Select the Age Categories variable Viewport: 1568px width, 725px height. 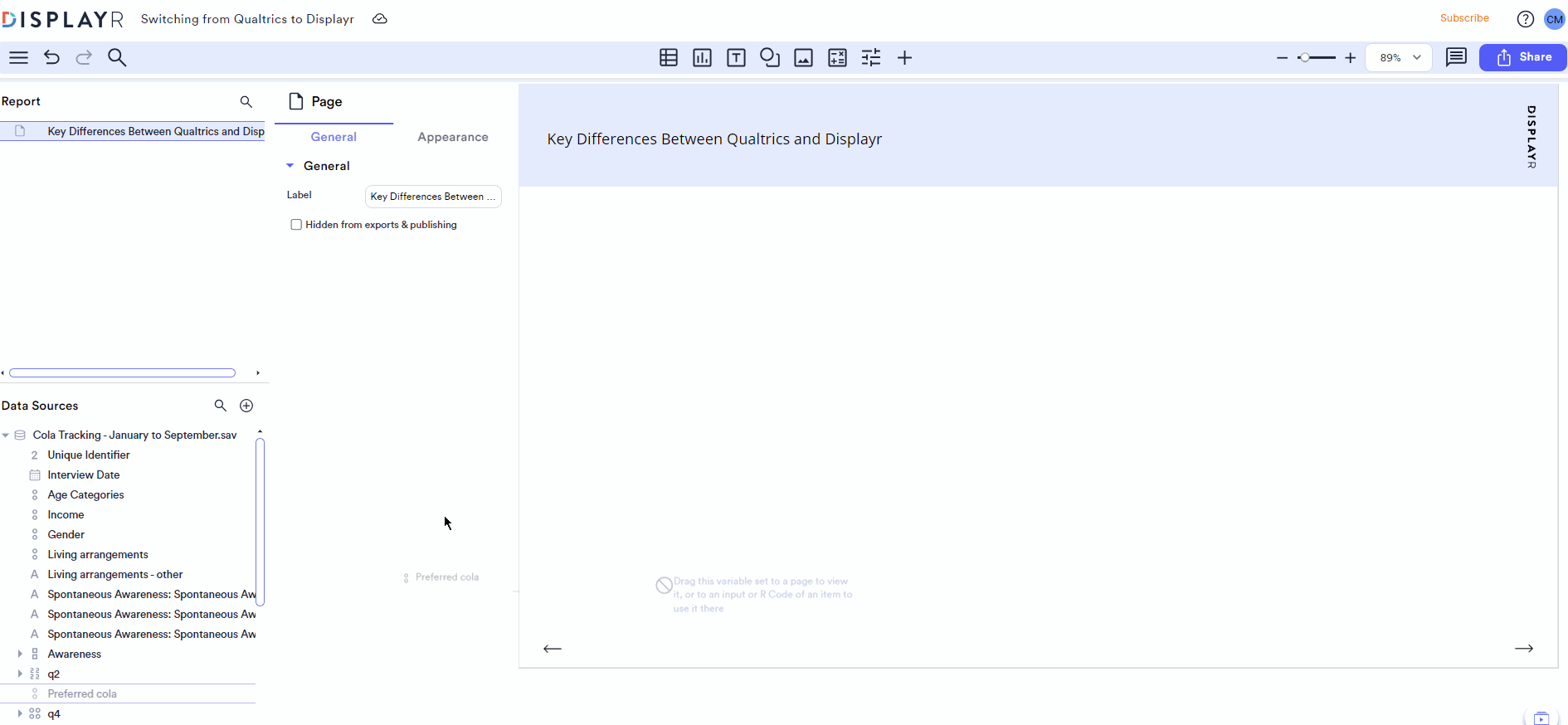(x=85, y=494)
